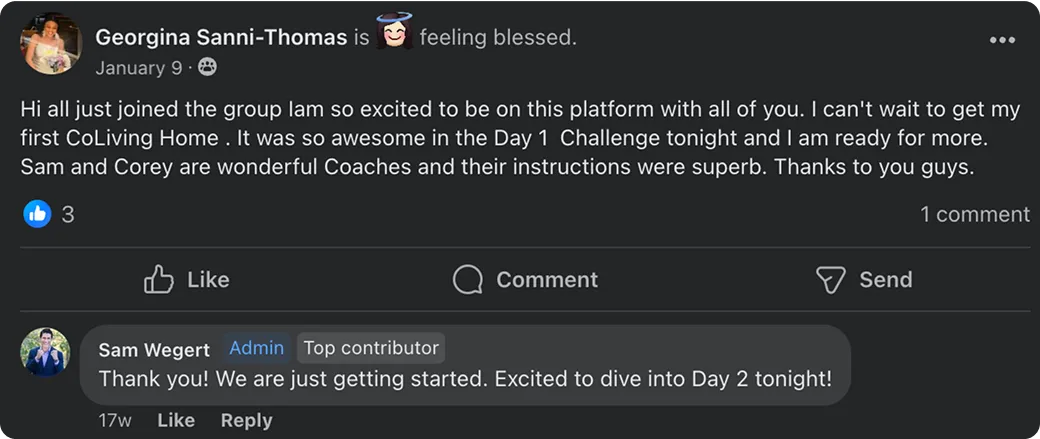Screen dimensions: 1040x439
Task: Like Sam Wegert's comment
Action: (176, 421)
